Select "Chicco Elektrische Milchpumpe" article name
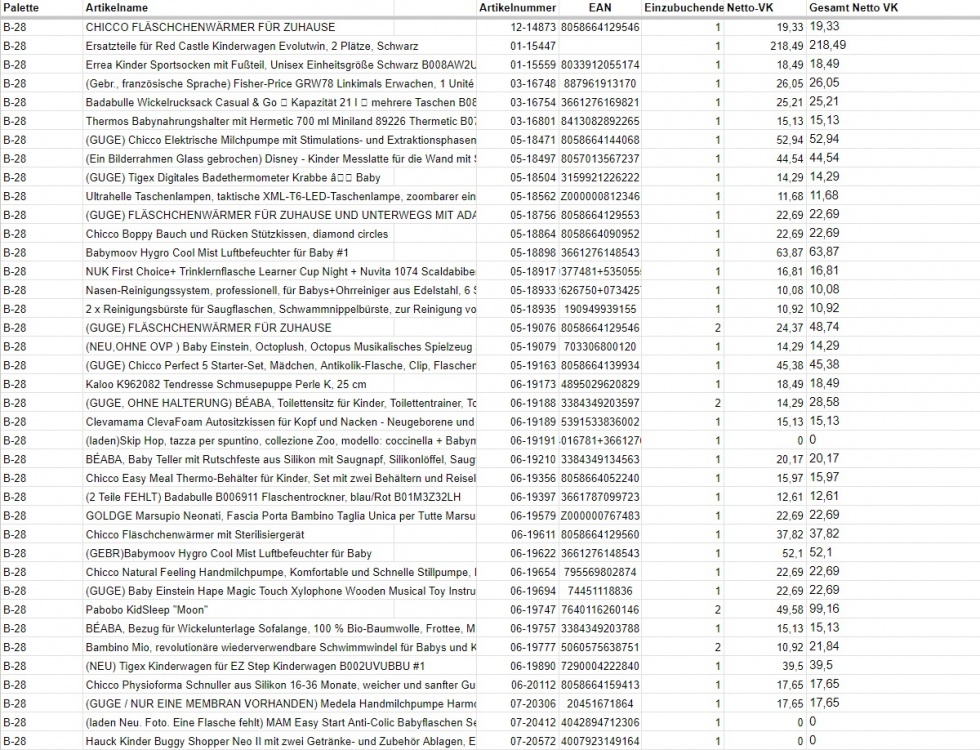Image resolution: width=980 pixels, height=750 pixels. [x=281, y=139]
